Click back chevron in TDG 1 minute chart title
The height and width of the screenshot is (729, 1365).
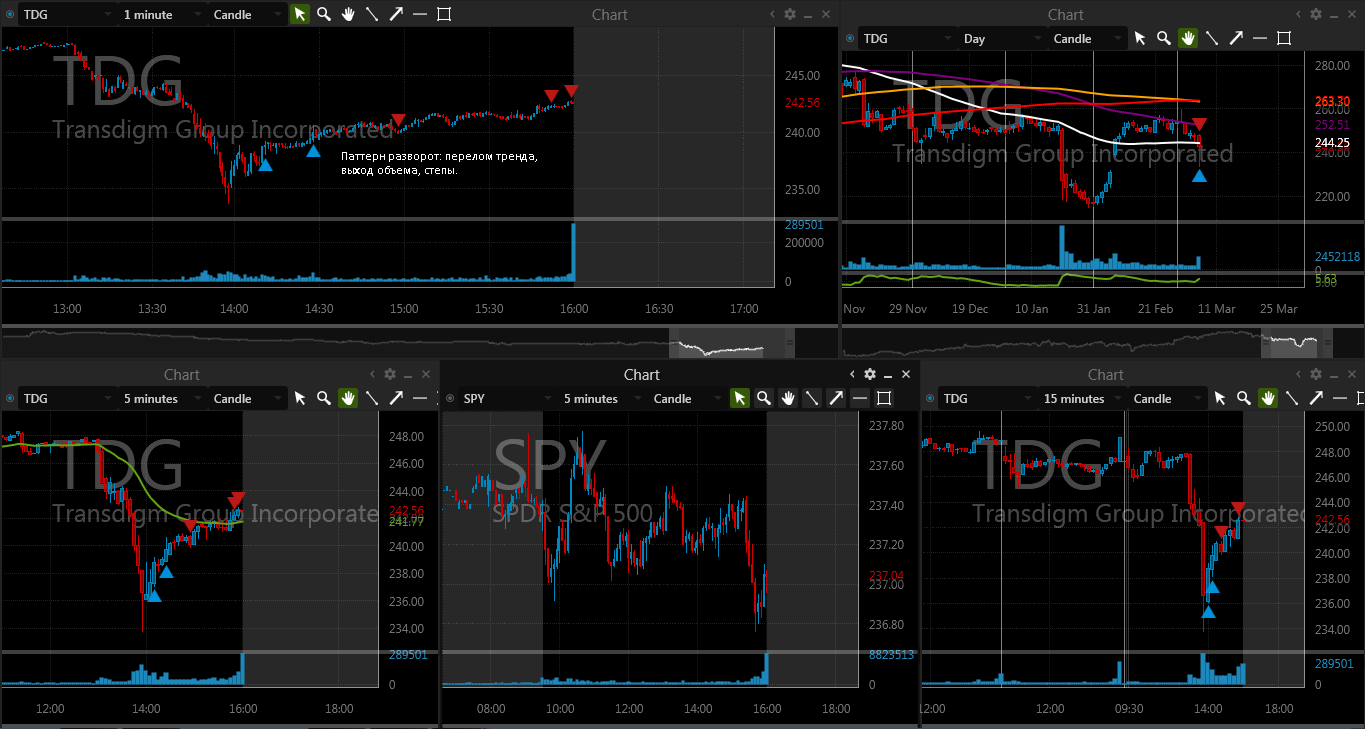tap(772, 14)
